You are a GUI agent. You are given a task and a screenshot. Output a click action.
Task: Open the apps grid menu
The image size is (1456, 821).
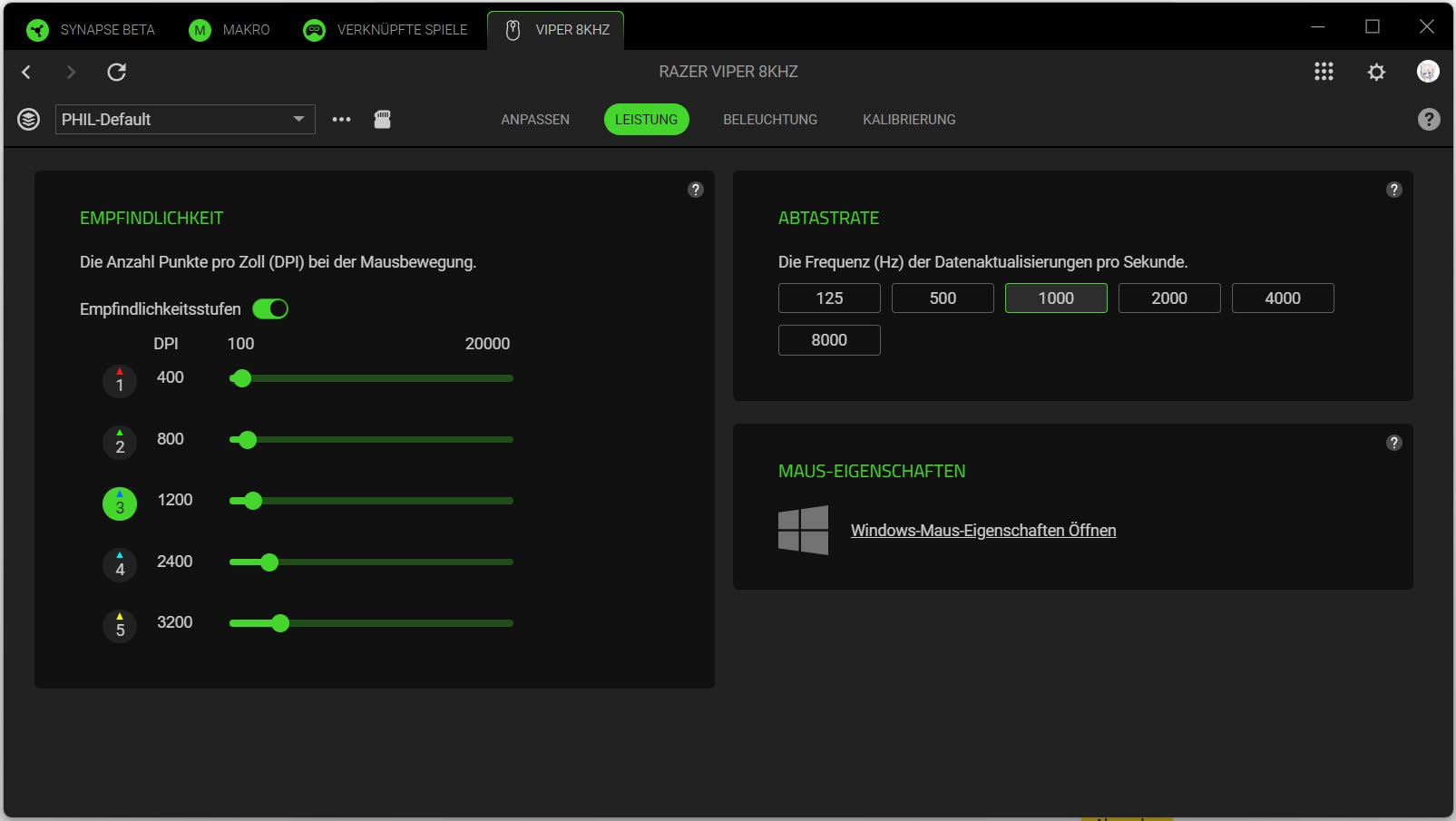[x=1324, y=72]
